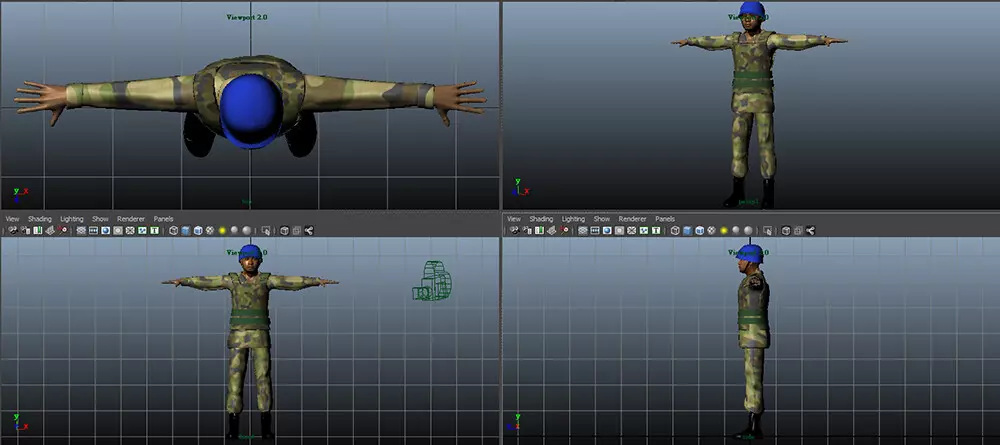This screenshot has width=1000, height=445.
Task: Enable Smooth Shade All cube in left panel toolbar
Action: [x=186, y=230]
